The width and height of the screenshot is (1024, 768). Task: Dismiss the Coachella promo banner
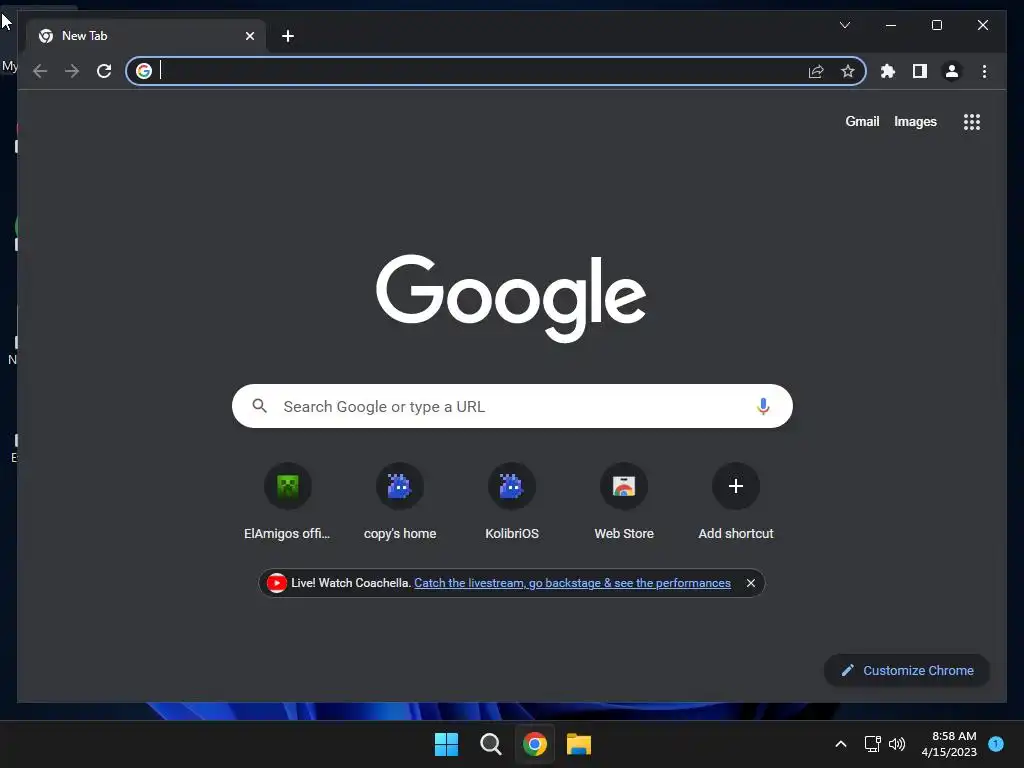751,583
